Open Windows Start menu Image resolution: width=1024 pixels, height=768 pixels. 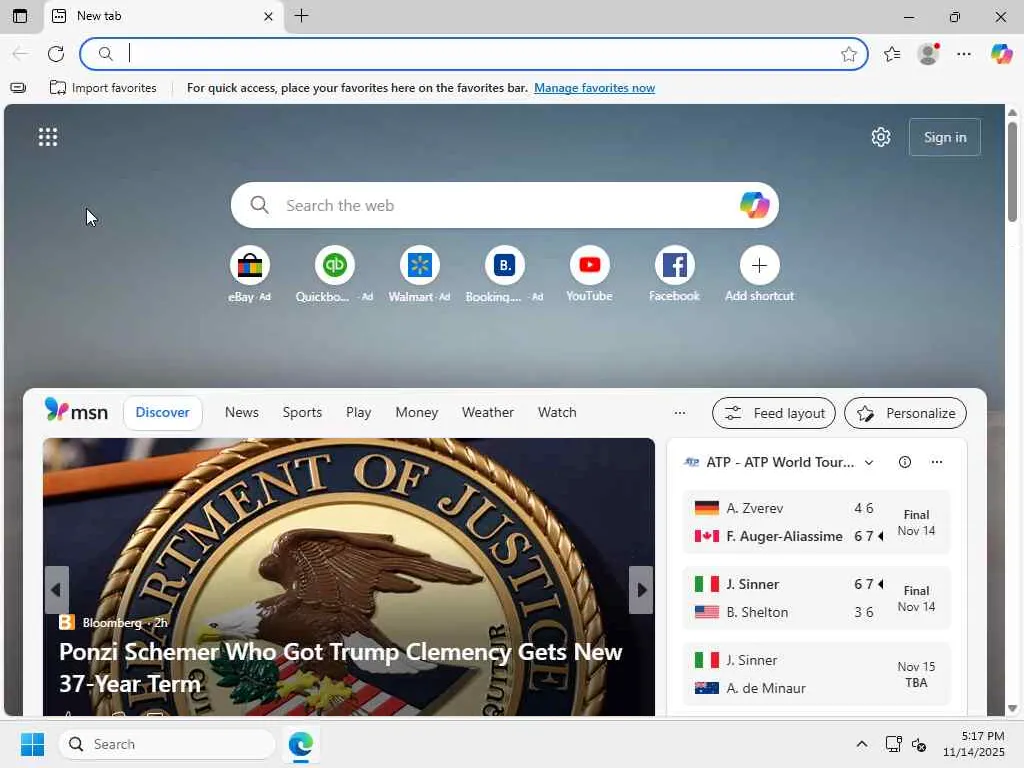[x=32, y=744]
